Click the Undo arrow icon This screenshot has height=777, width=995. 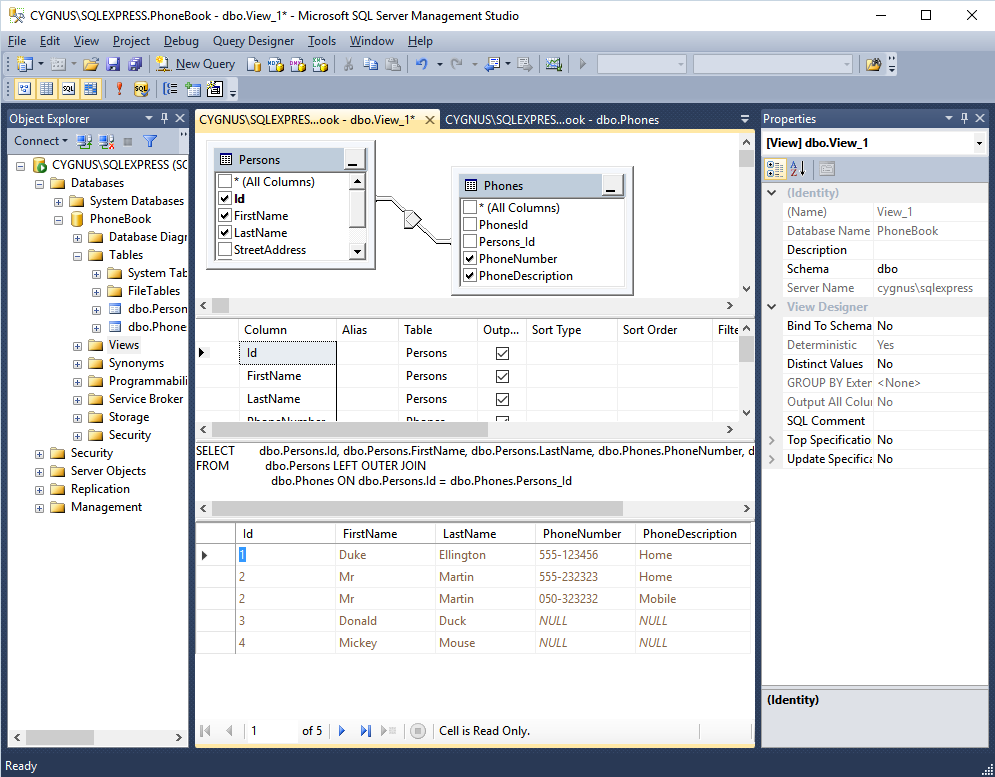(421, 64)
